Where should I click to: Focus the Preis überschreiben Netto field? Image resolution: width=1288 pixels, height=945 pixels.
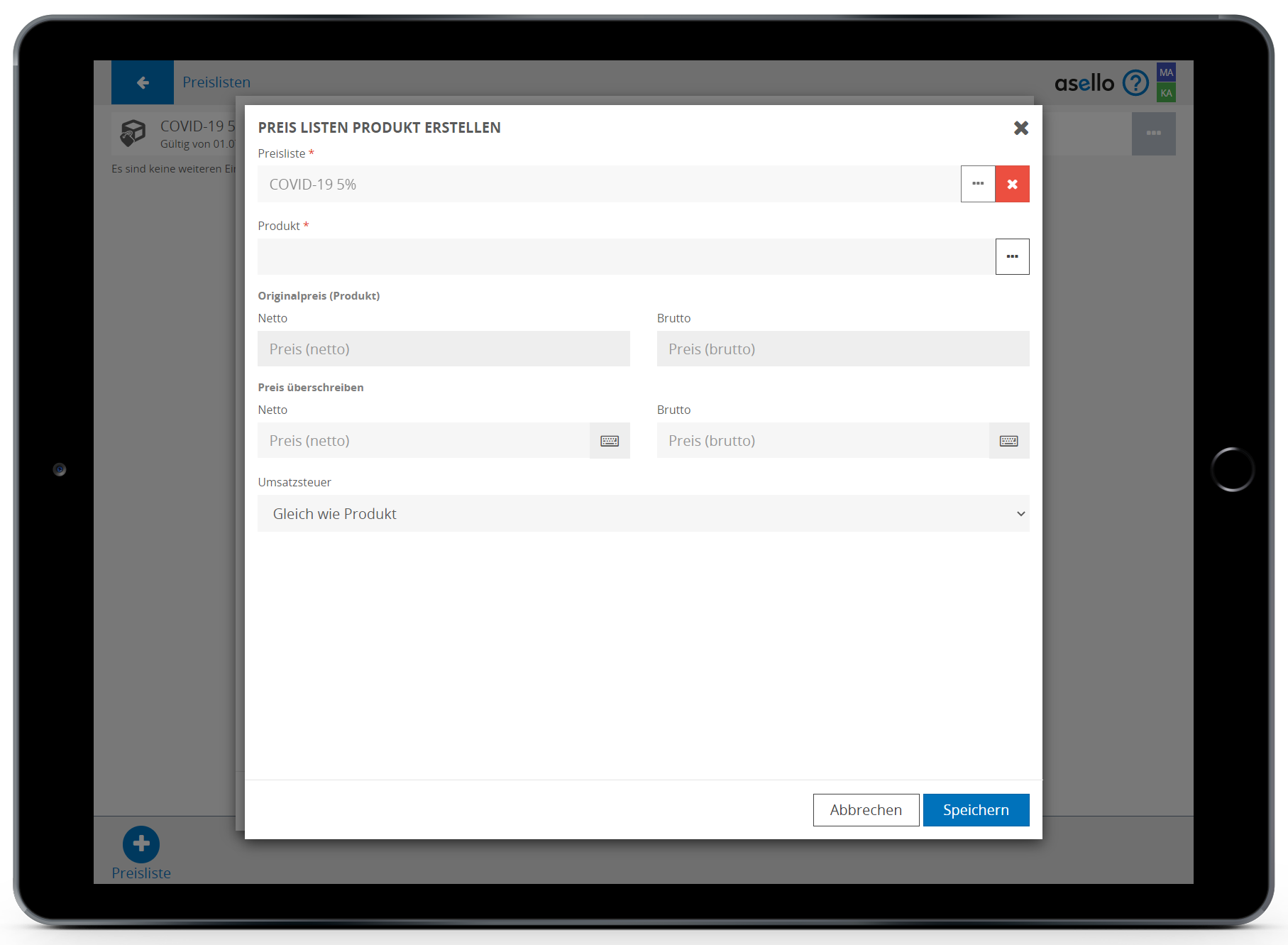tap(424, 441)
